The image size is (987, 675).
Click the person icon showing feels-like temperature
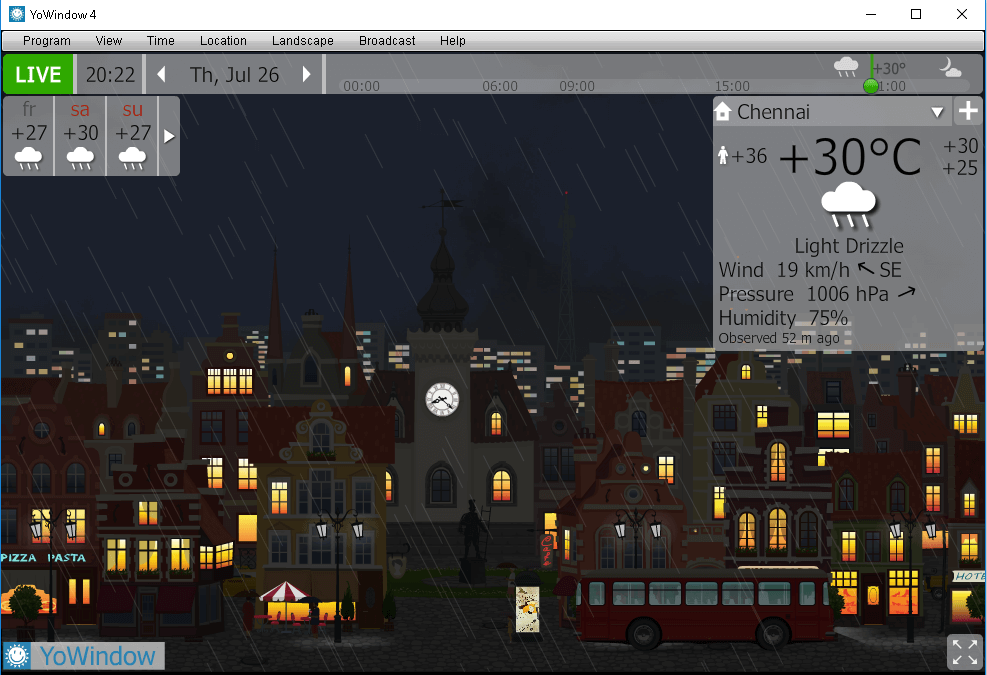coord(722,155)
